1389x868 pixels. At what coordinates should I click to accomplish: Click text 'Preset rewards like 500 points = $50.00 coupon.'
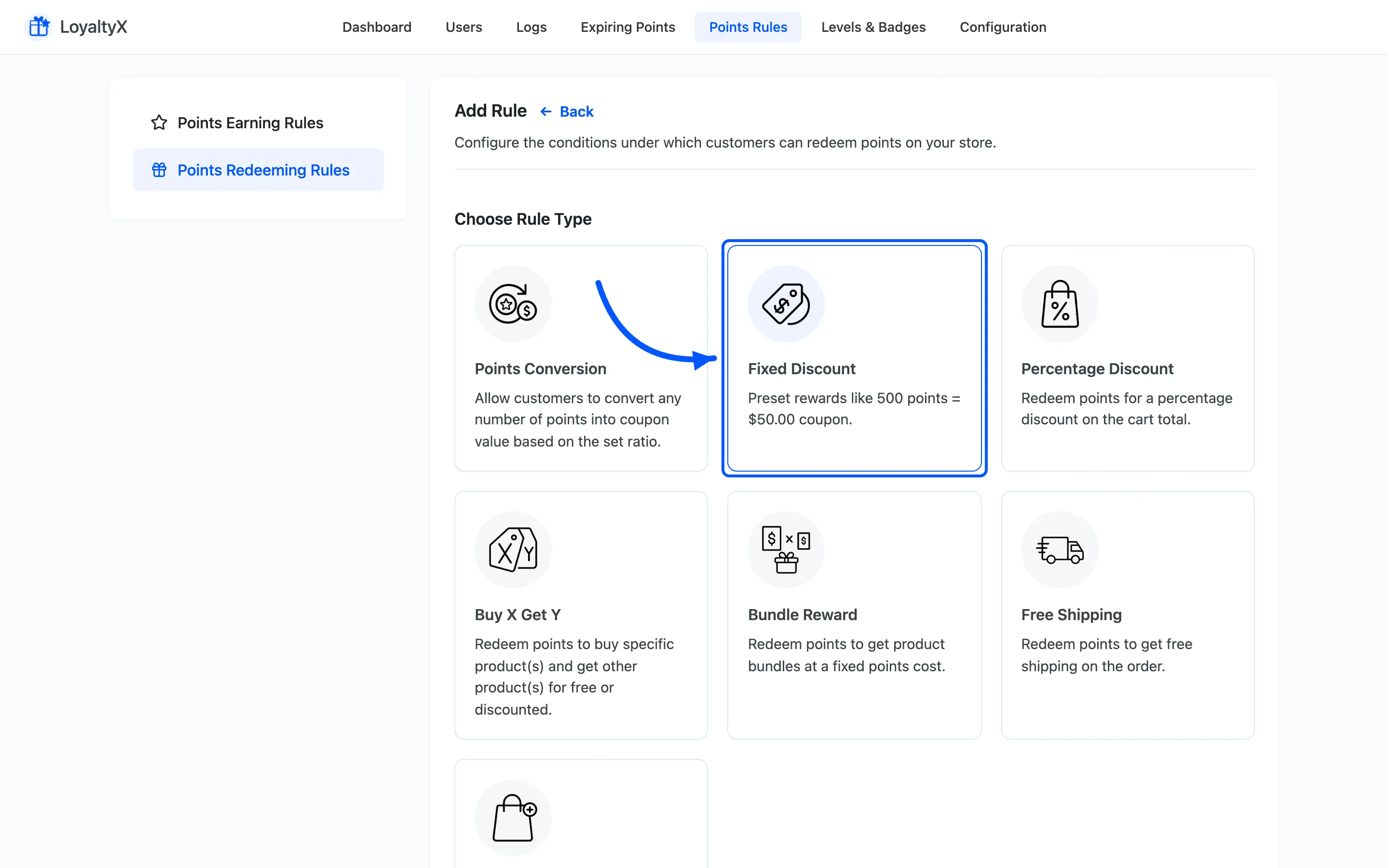(x=854, y=409)
